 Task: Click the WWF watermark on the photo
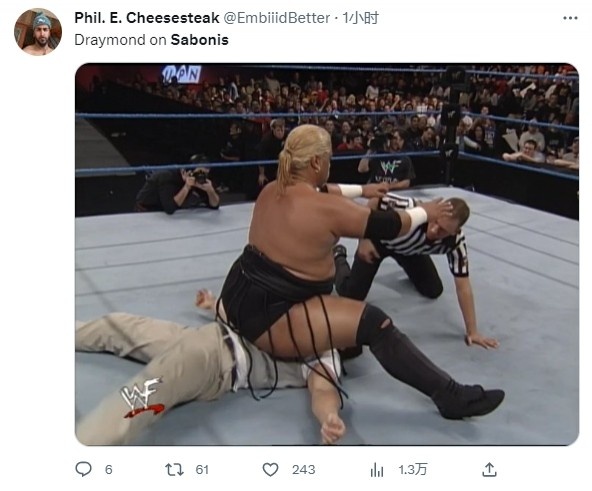pos(142,397)
